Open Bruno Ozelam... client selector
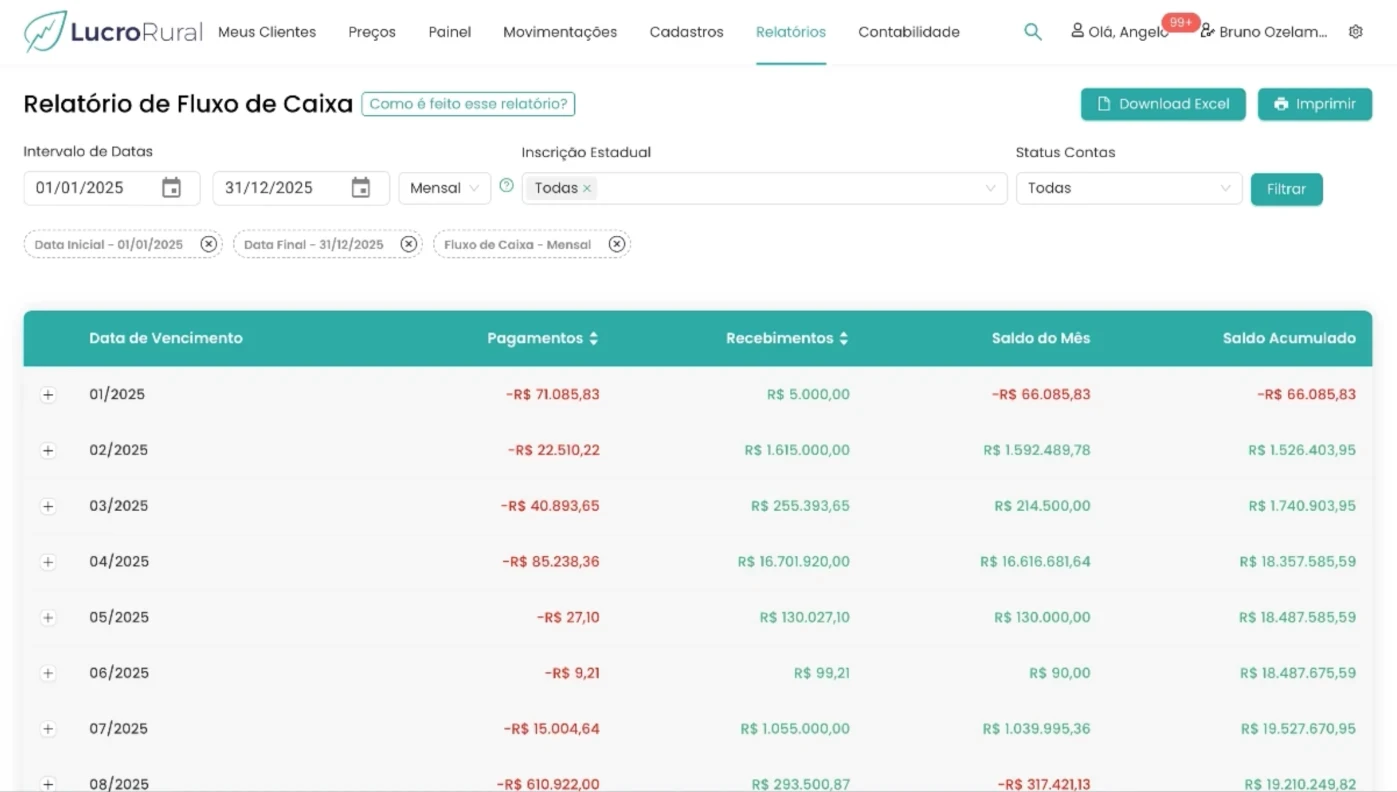1397x792 pixels. (x=1264, y=32)
